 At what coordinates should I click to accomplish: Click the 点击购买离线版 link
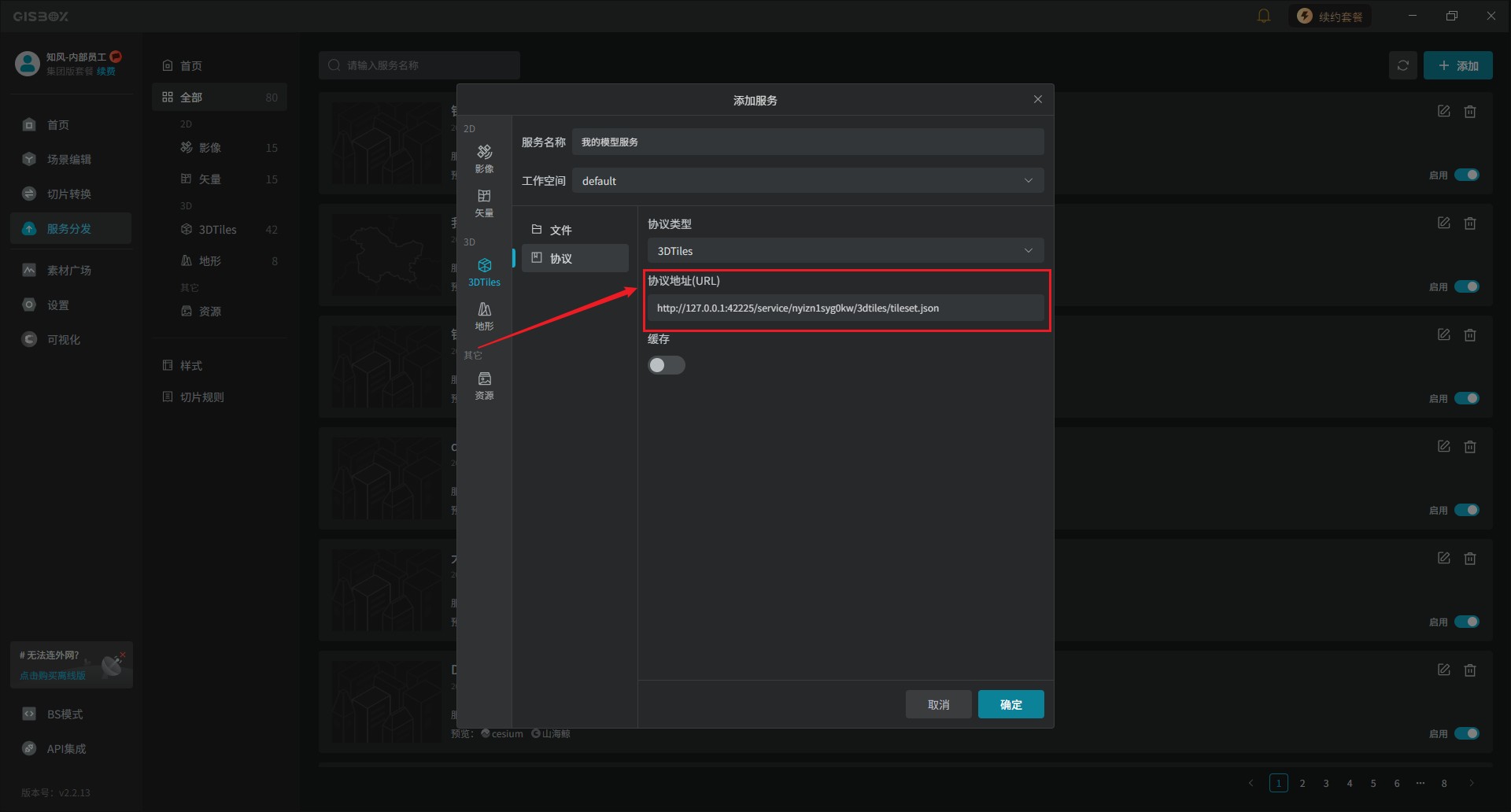[x=53, y=675]
